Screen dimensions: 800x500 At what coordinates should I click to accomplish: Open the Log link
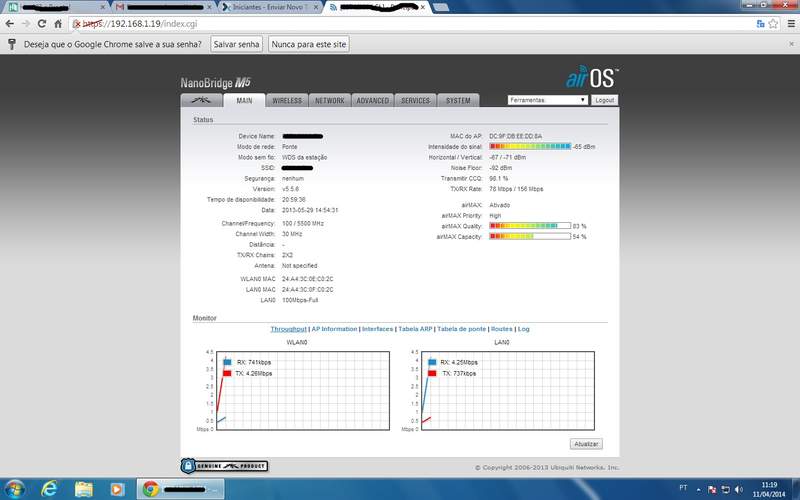tap(523, 329)
